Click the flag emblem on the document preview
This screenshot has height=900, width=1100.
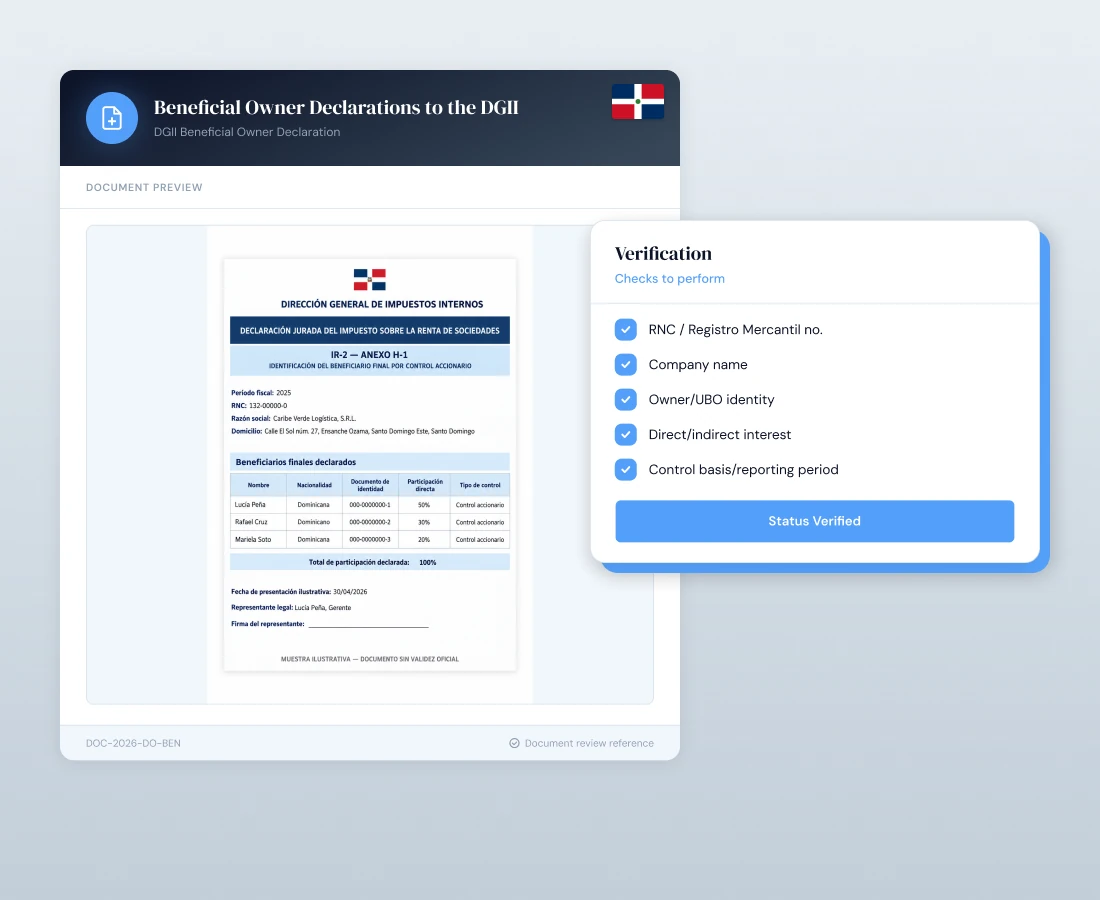[x=370, y=279]
